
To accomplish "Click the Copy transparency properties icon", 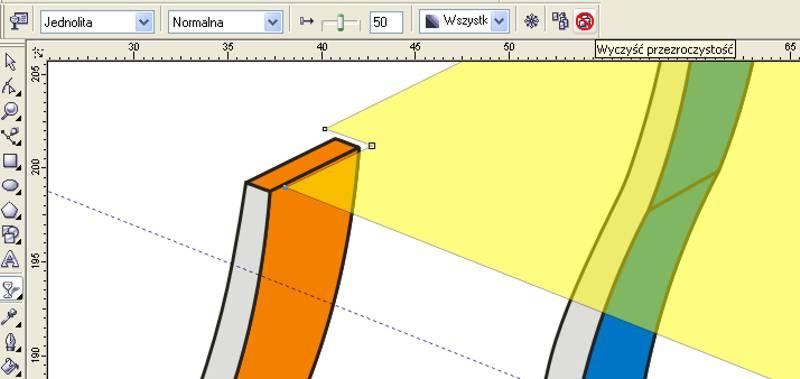I will point(560,21).
